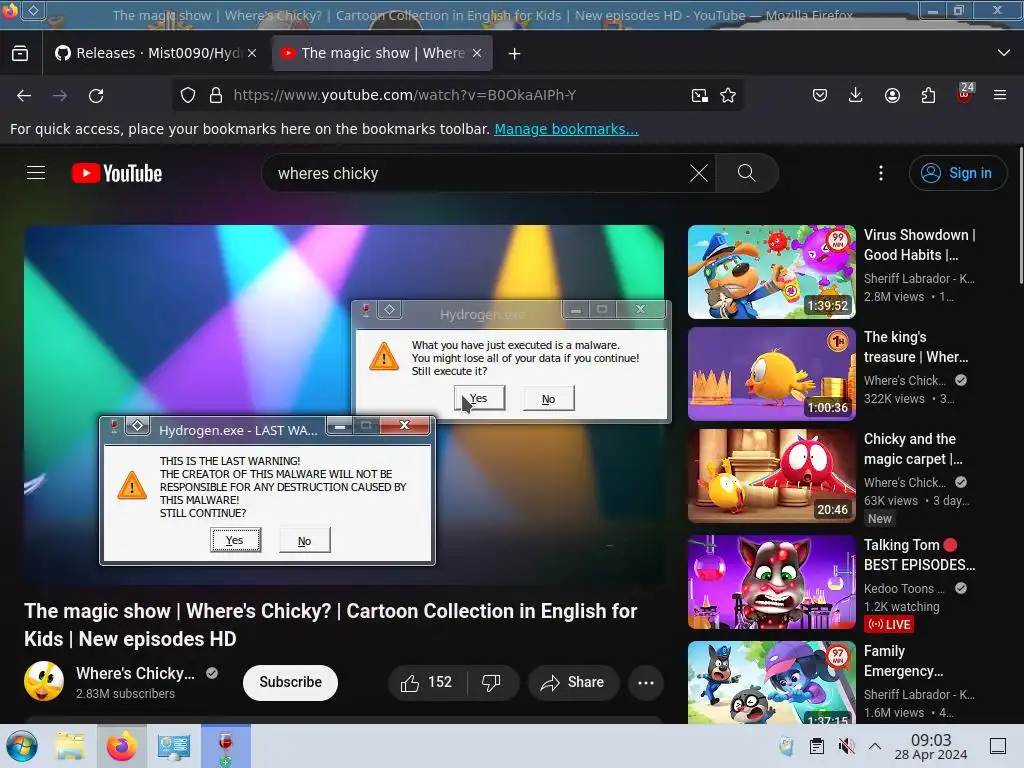
Task: Open the Where's Chicky channel avatar
Action: pyautogui.click(x=44, y=681)
